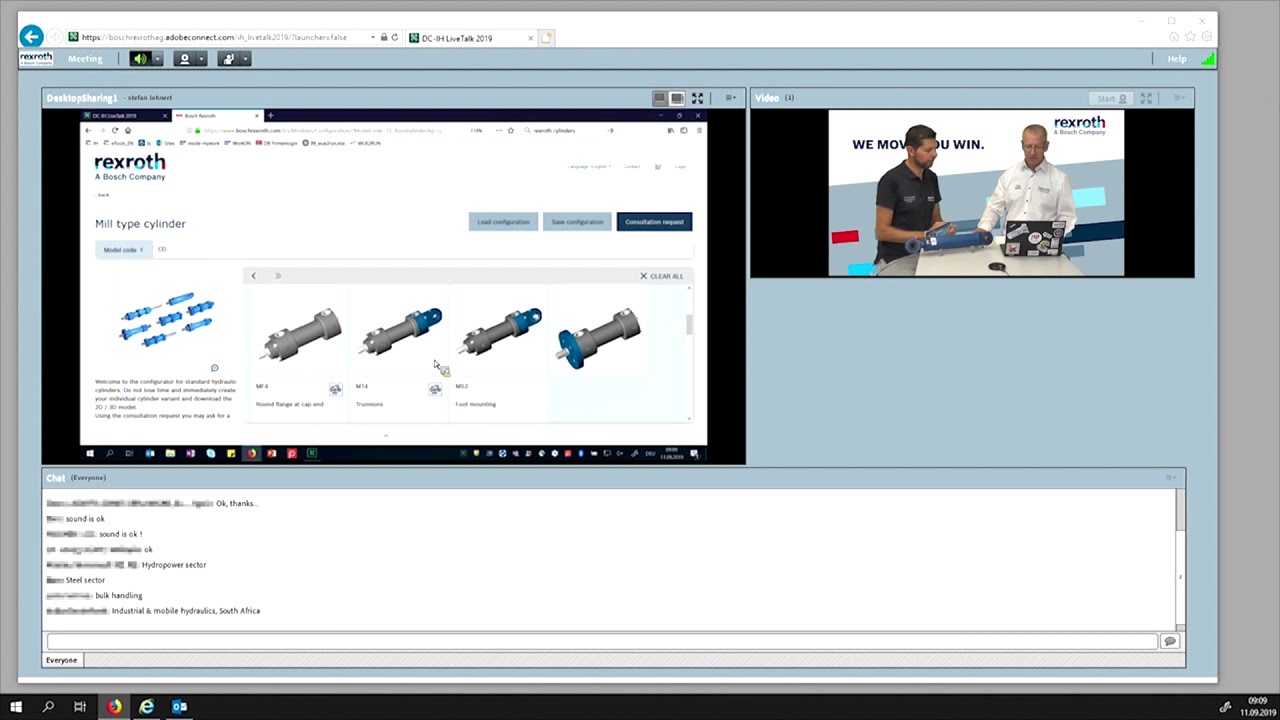1280x720 pixels.
Task: Select the shared browser's DC-IH LiveTalk tab
Action: 125,116
